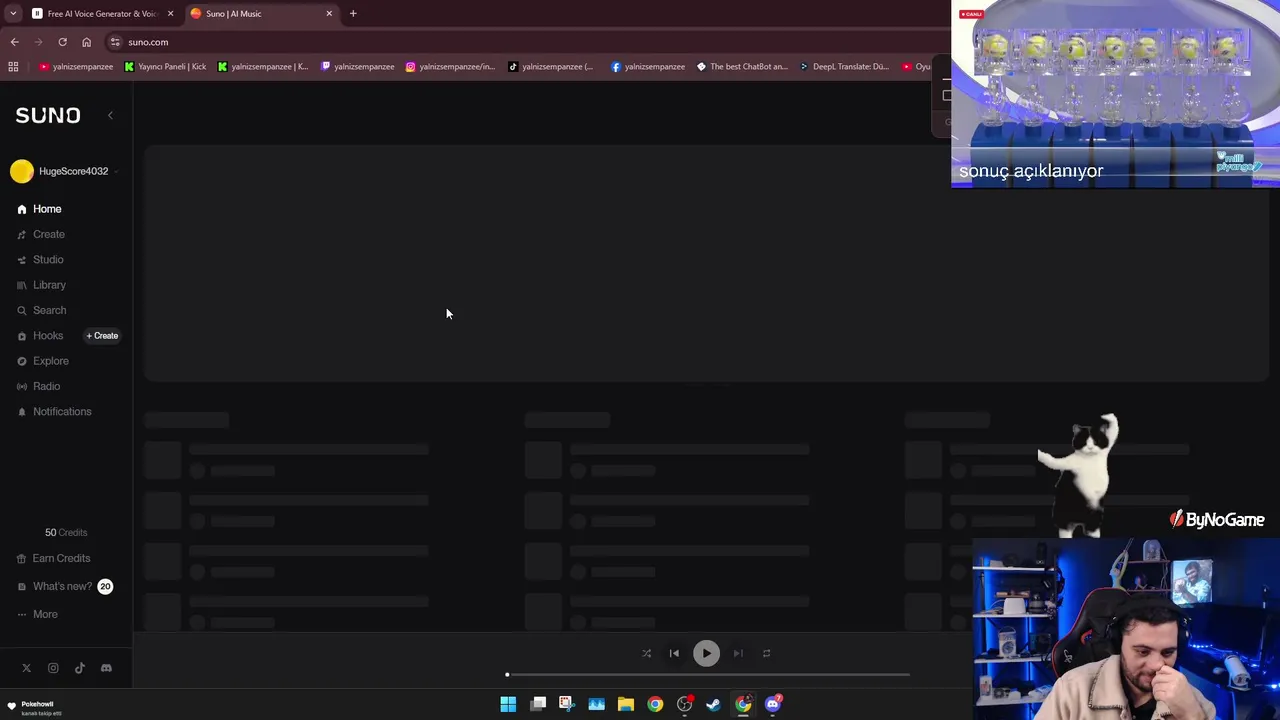Click the SUNO logo
The height and width of the screenshot is (720, 1280).
pos(48,115)
